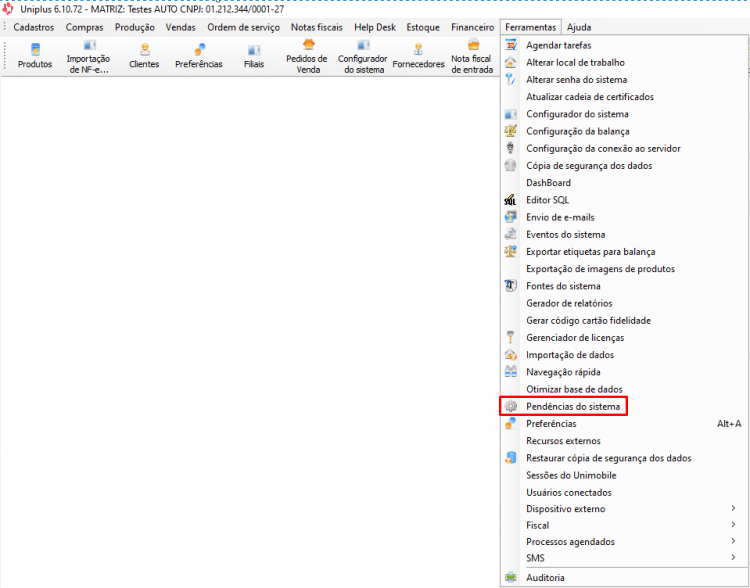Click the Cópia de segurança dos dados icon

coord(511,165)
